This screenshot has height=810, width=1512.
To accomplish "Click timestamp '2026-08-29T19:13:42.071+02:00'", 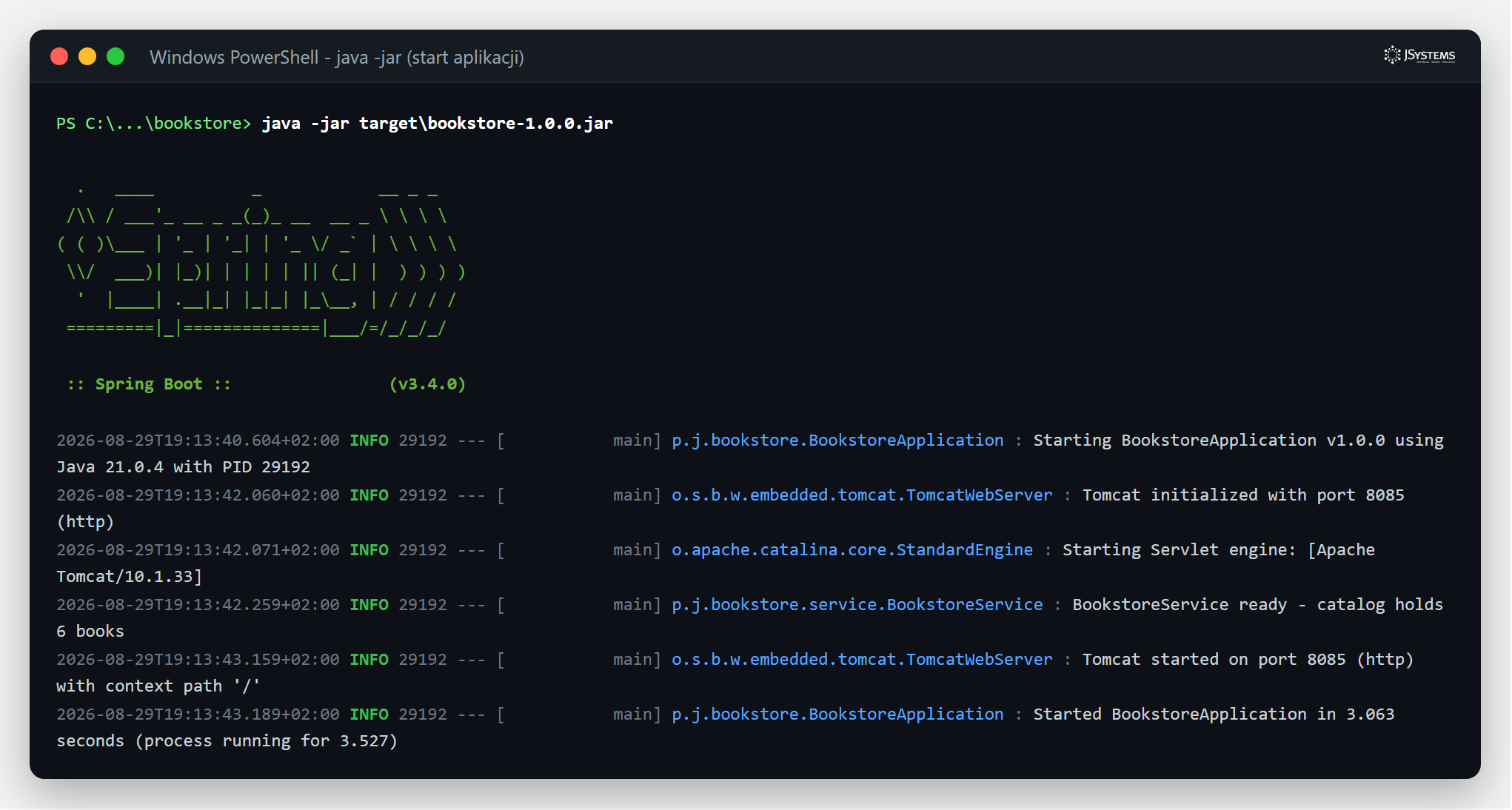I will (198, 550).
